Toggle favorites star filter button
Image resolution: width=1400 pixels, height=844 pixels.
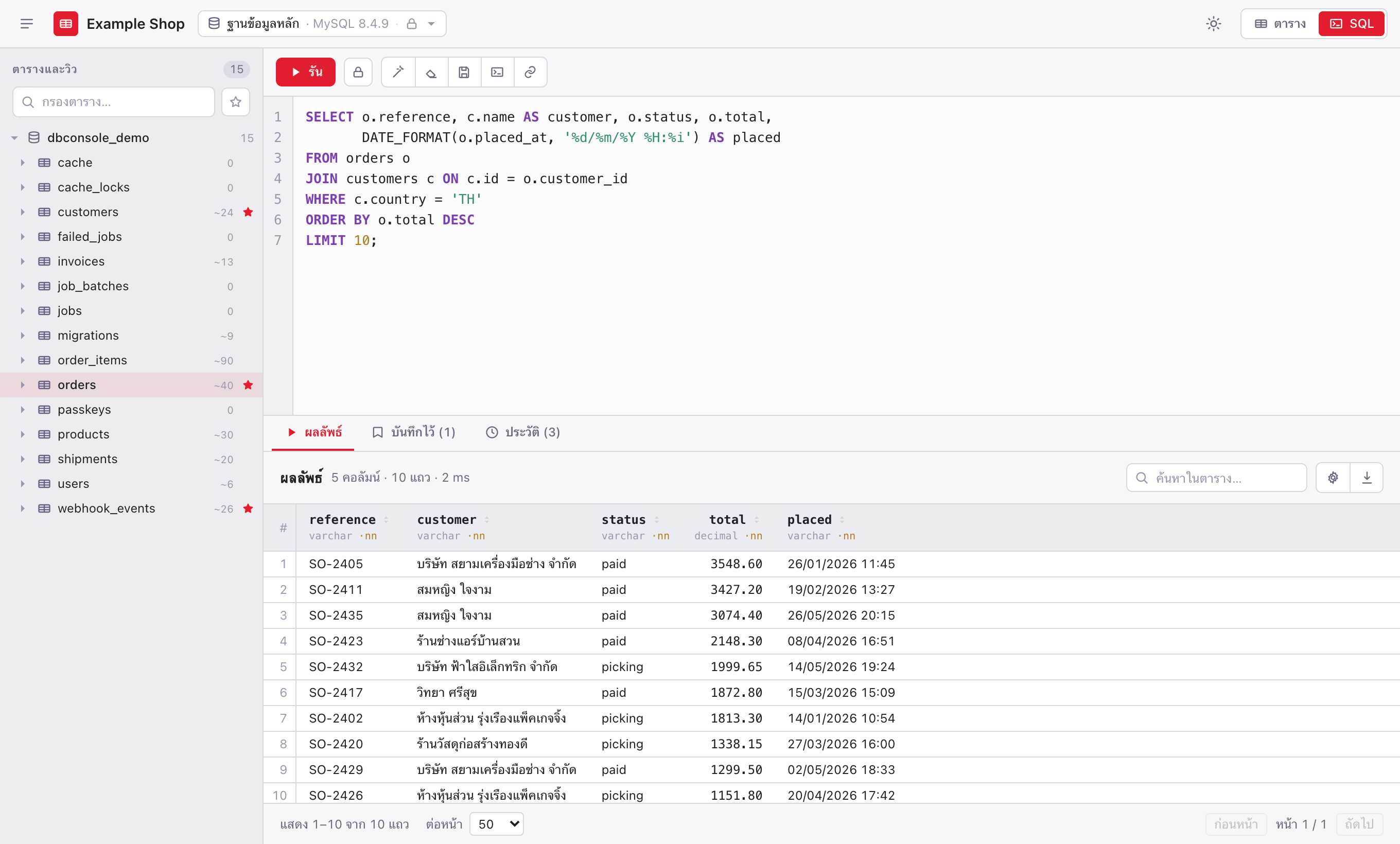tap(236, 102)
